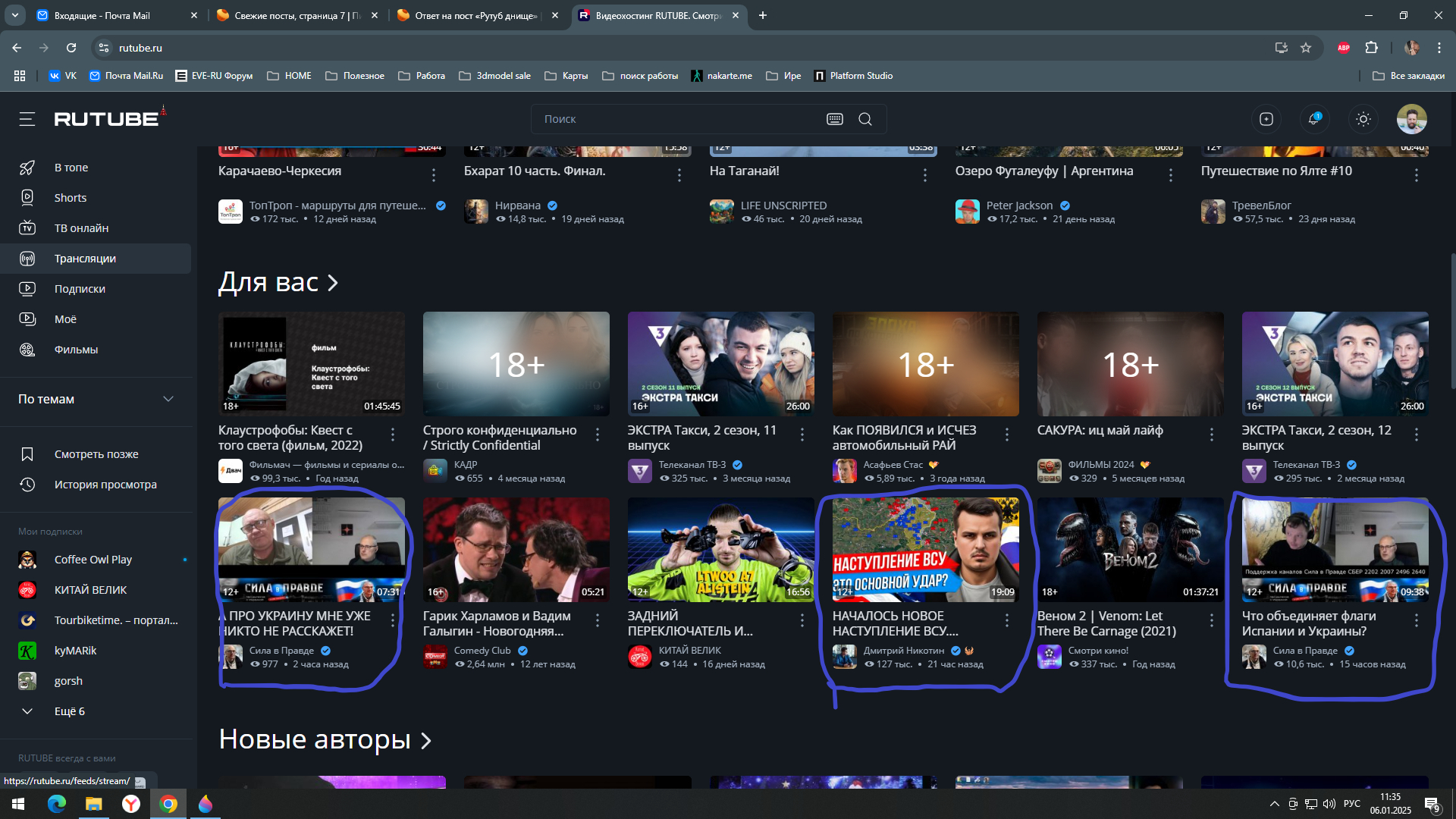
Task: Open the Новые авторы section link
Action: point(325,739)
